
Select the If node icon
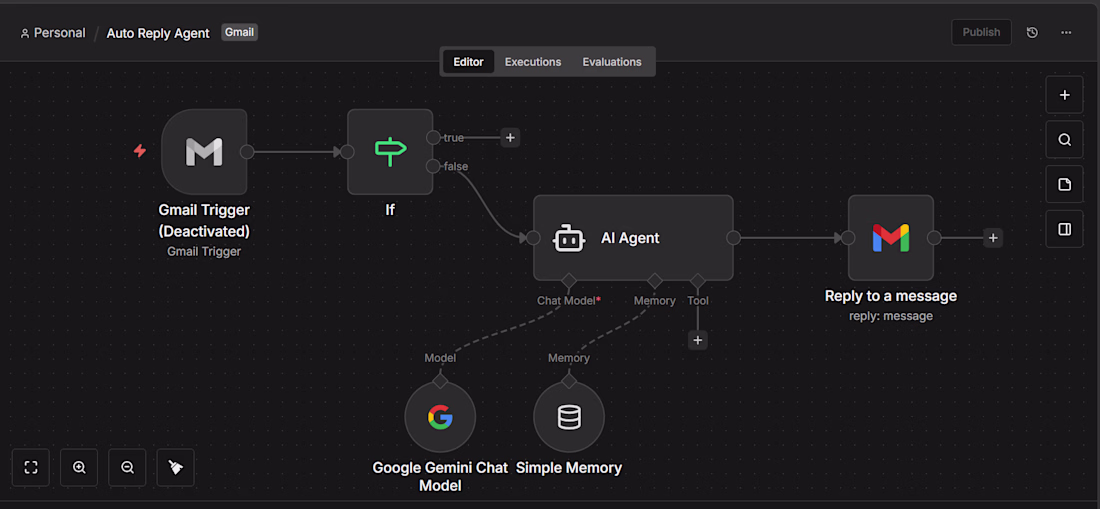[x=390, y=152]
